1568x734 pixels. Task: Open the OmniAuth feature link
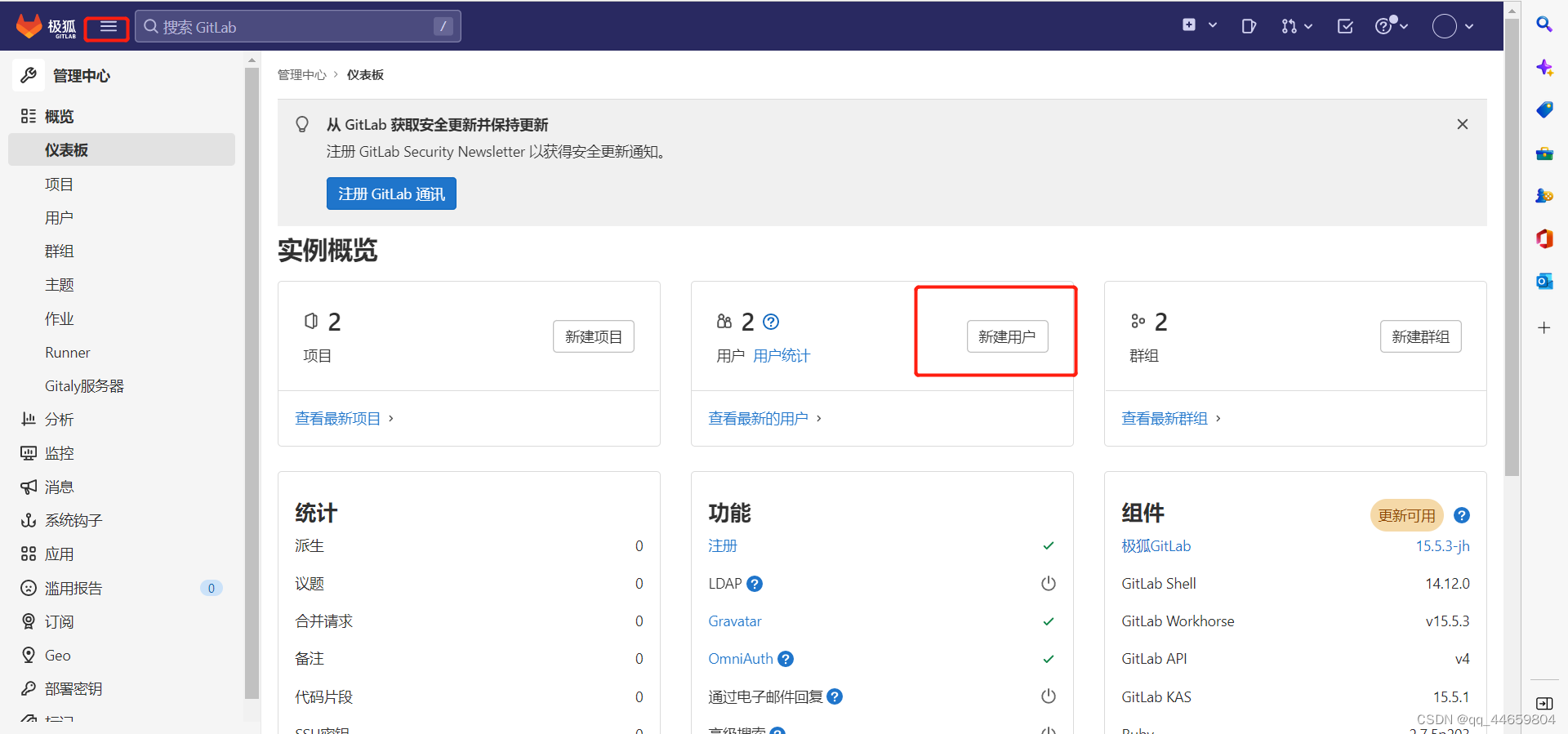coord(741,659)
